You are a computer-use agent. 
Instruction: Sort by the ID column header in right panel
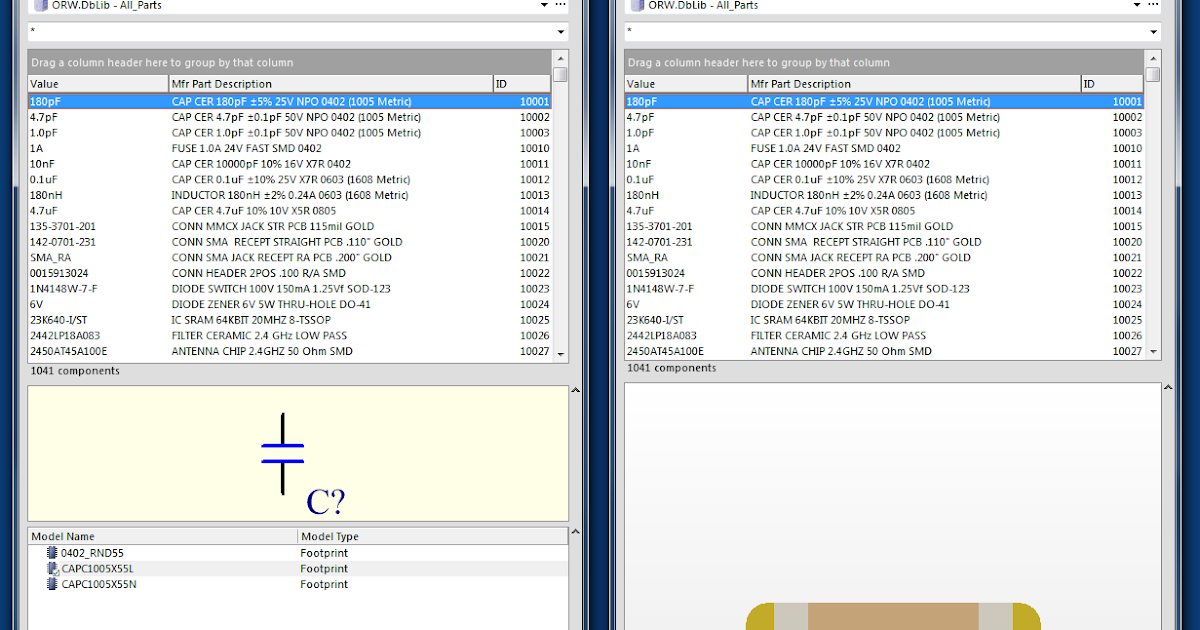(x=1110, y=83)
